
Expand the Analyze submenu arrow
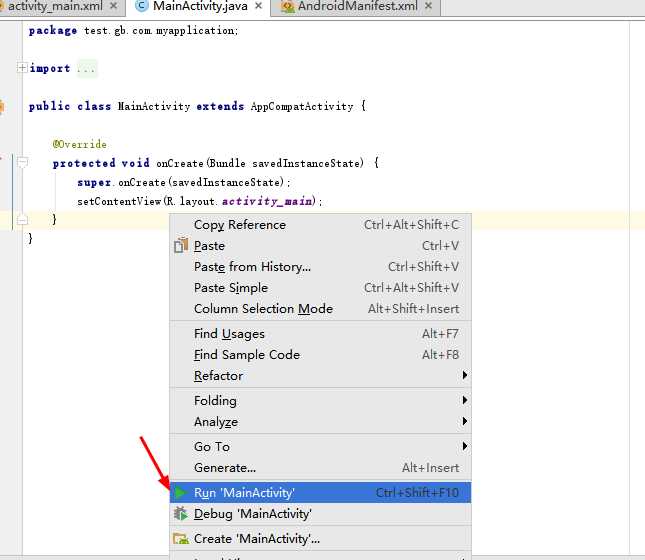[x=465, y=421]
